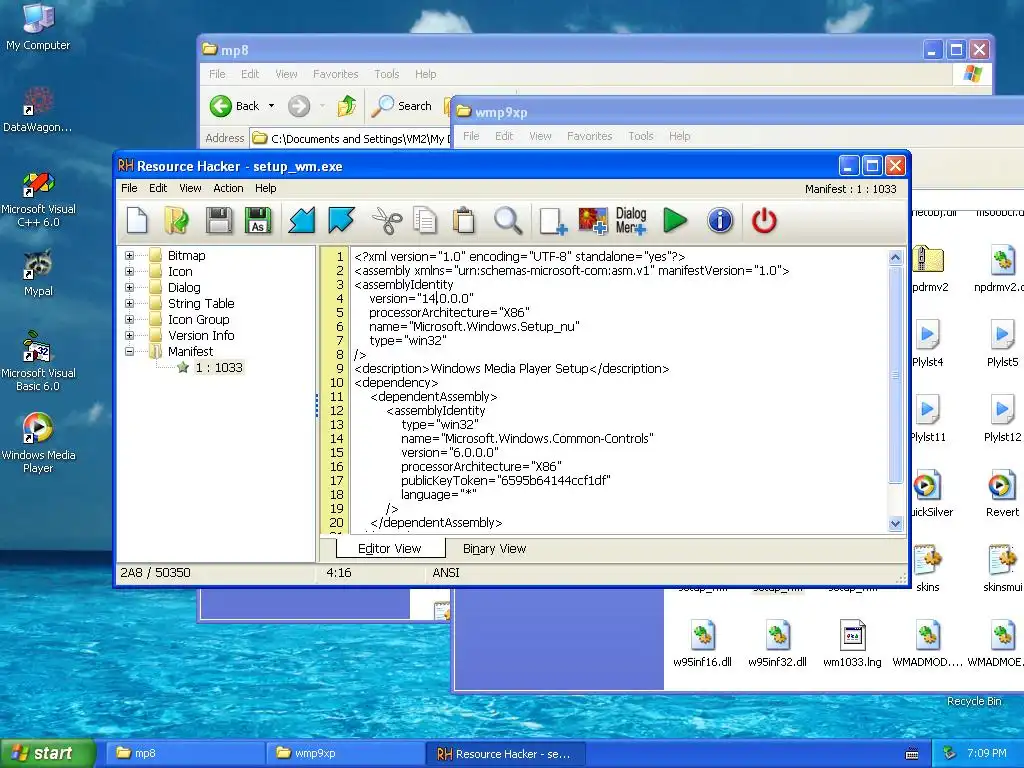The image size is (1024, 768).
Task: Click the Add image resource icon
Action: click(x=592, y=220)
